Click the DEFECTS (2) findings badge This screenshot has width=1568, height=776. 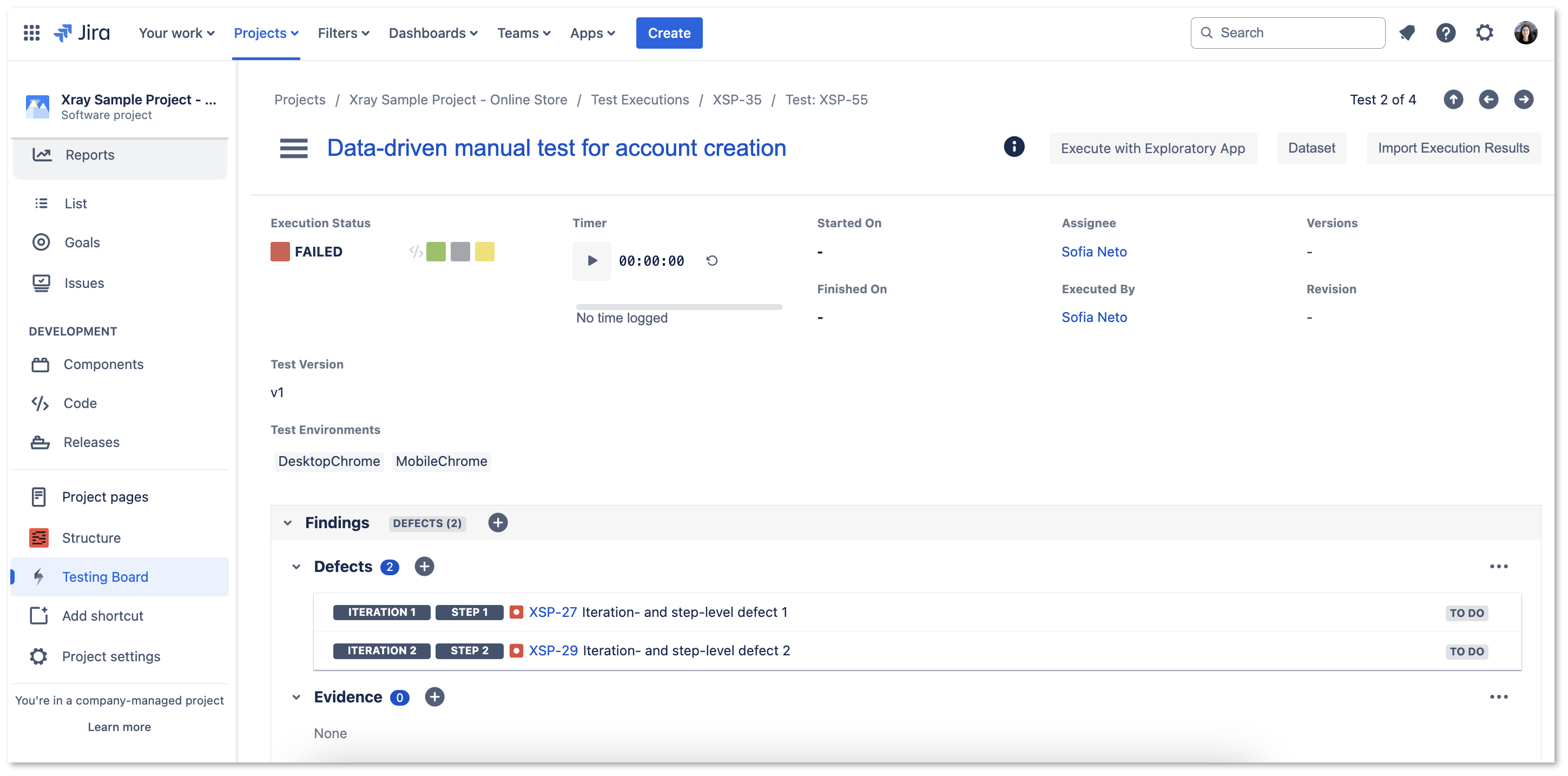click(427, 523)
